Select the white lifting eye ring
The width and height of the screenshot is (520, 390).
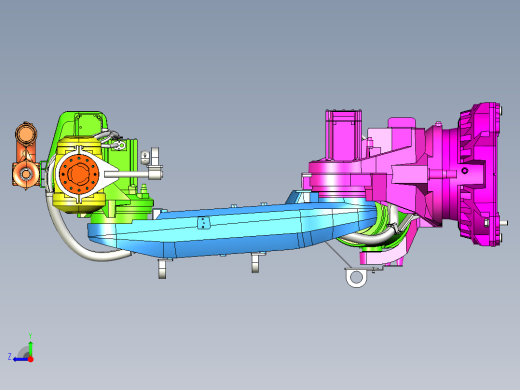click(356, 278)
